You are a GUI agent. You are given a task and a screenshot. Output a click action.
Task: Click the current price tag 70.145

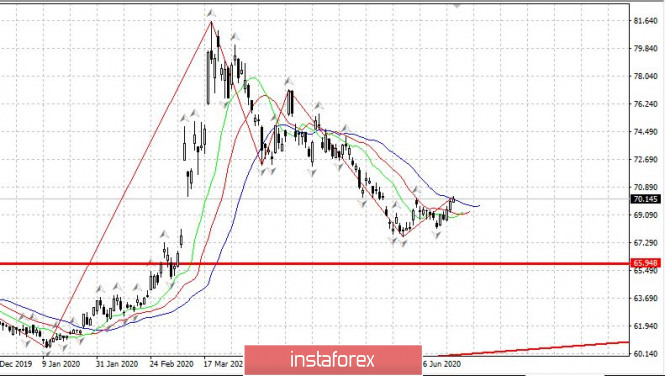click(x=645, y=199)
